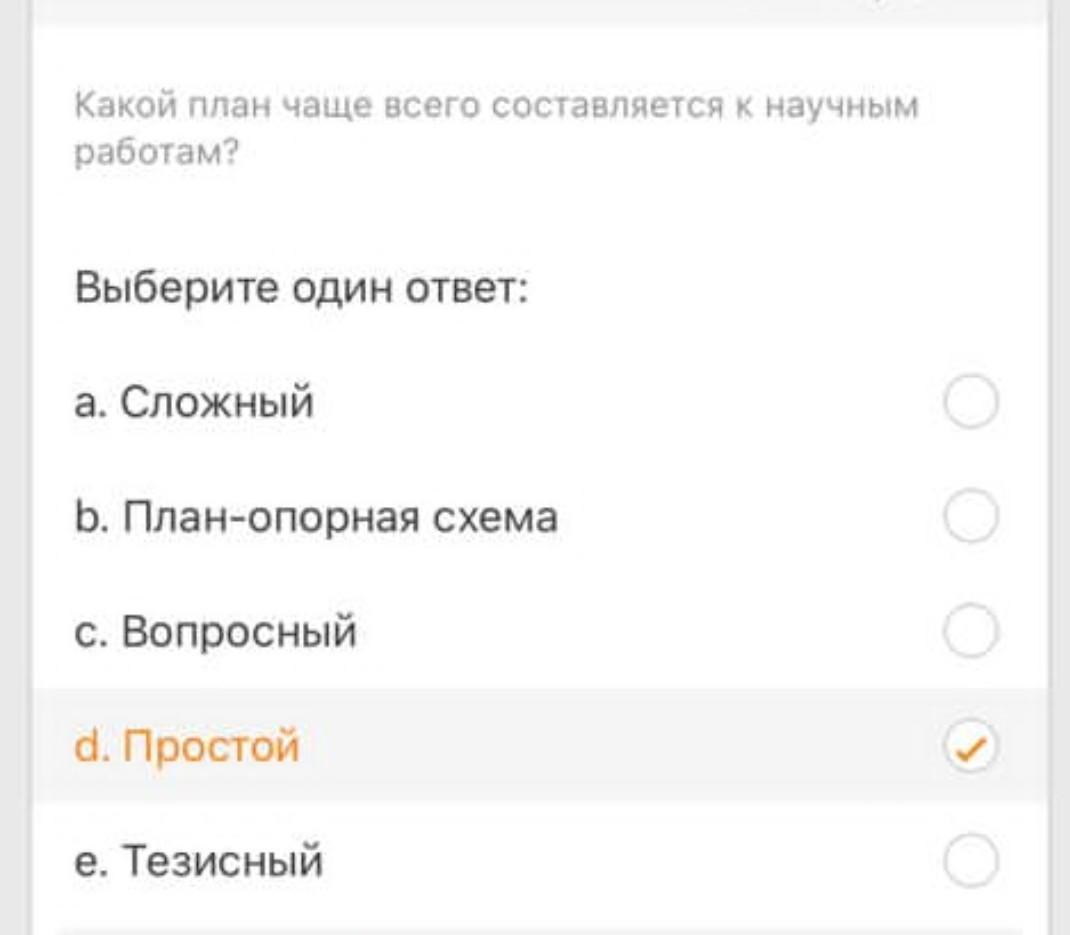Click the orange checkmark next to Простой
Image resolution: width=1070 pixels, height=935 pixels.
(970, 747)
